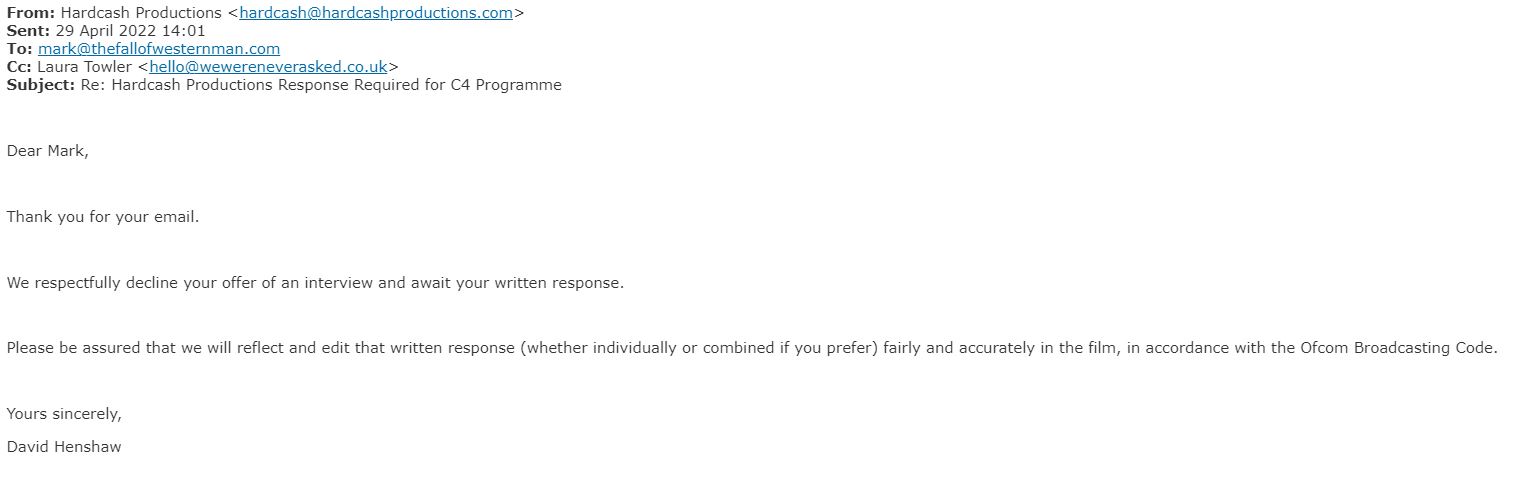Click the mark@thefallofwesternman.com recipient link
Image resolution: width=1517 pixels, height=483 pixels.
[159, 48]
